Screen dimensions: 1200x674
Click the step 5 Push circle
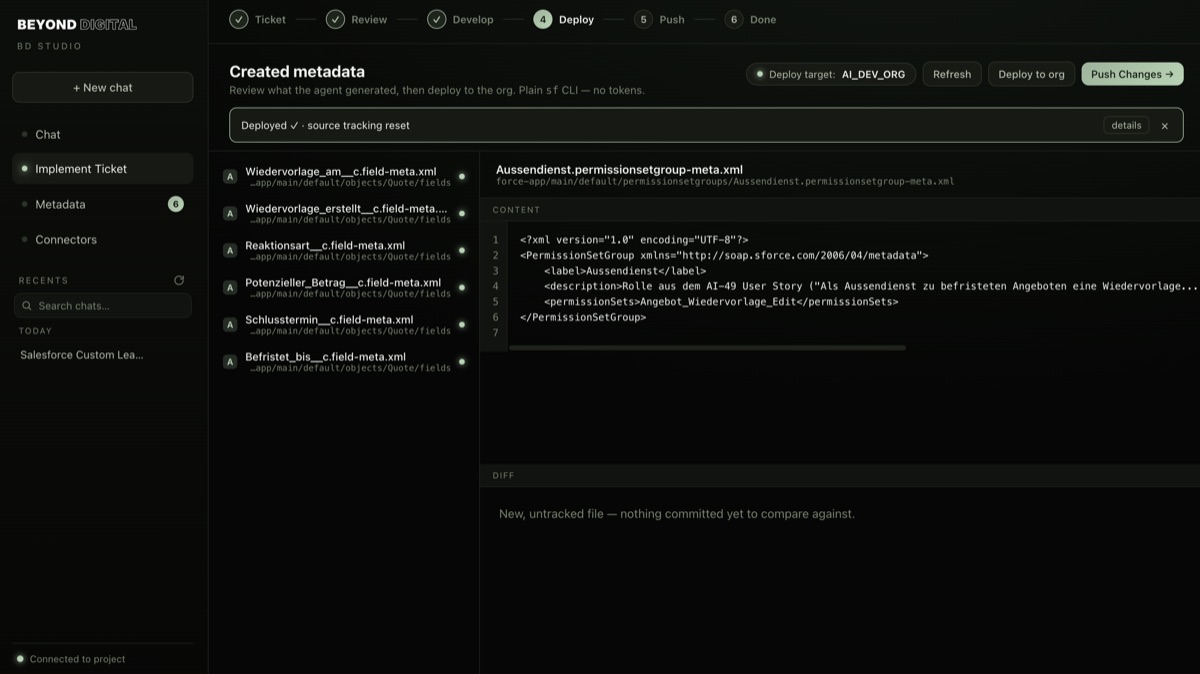[643, 19]
